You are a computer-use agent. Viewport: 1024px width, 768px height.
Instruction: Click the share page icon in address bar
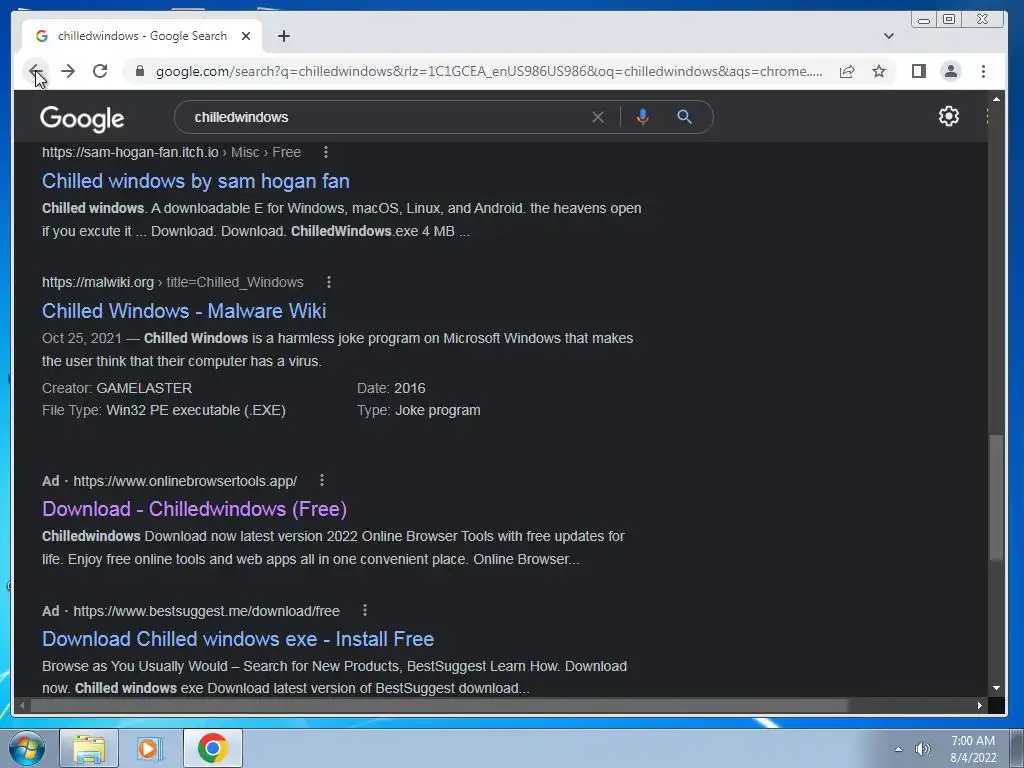[x=847, y=71]
